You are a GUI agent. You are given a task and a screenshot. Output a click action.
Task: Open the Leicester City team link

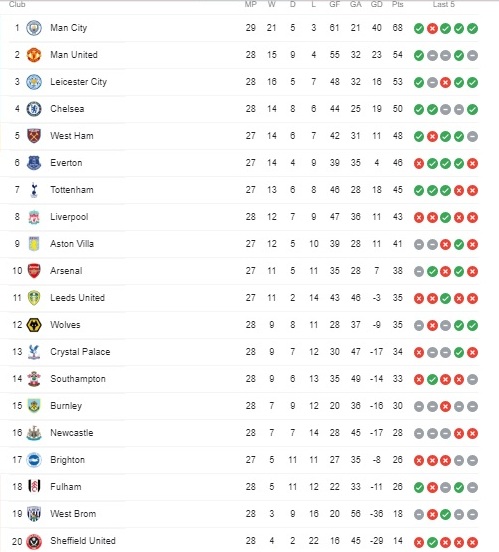click(79, 82)
